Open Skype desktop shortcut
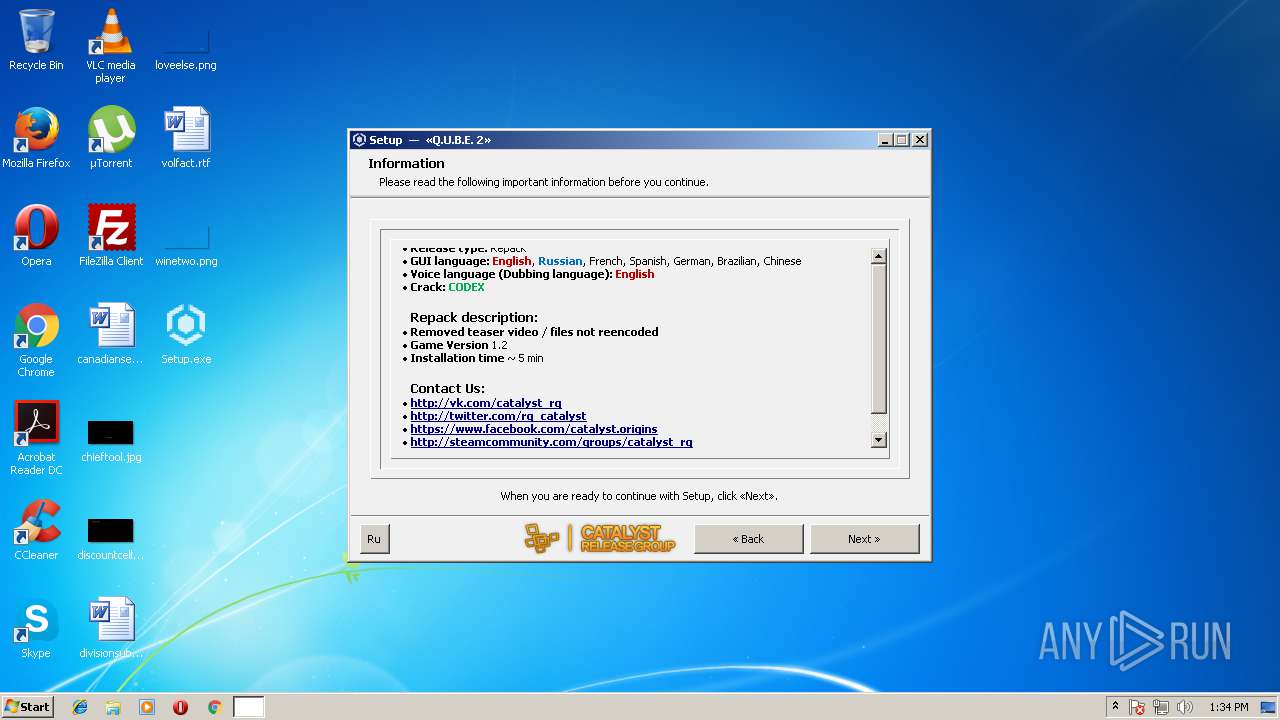 pos(36,628)
